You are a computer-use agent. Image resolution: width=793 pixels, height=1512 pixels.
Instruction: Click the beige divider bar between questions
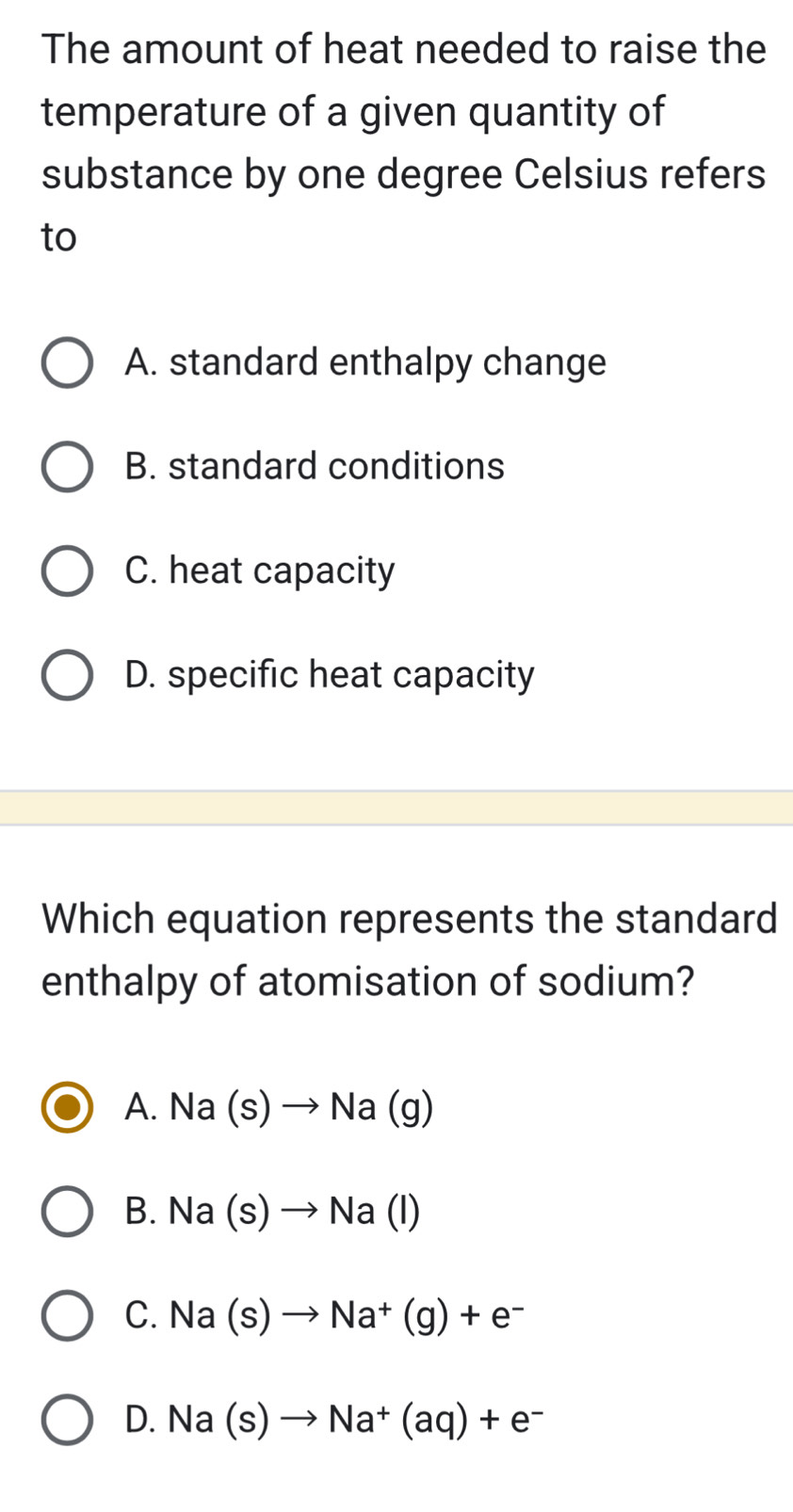pos(396,808)
